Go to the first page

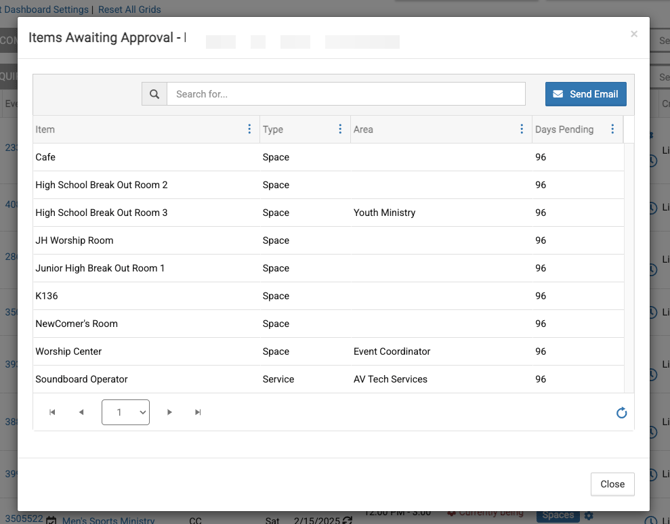click(53, 412)
